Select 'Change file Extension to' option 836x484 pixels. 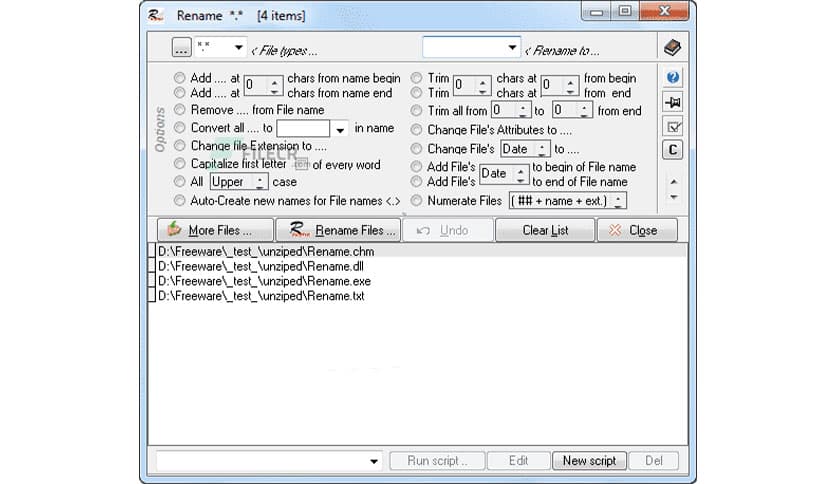(x=180, y=146)
